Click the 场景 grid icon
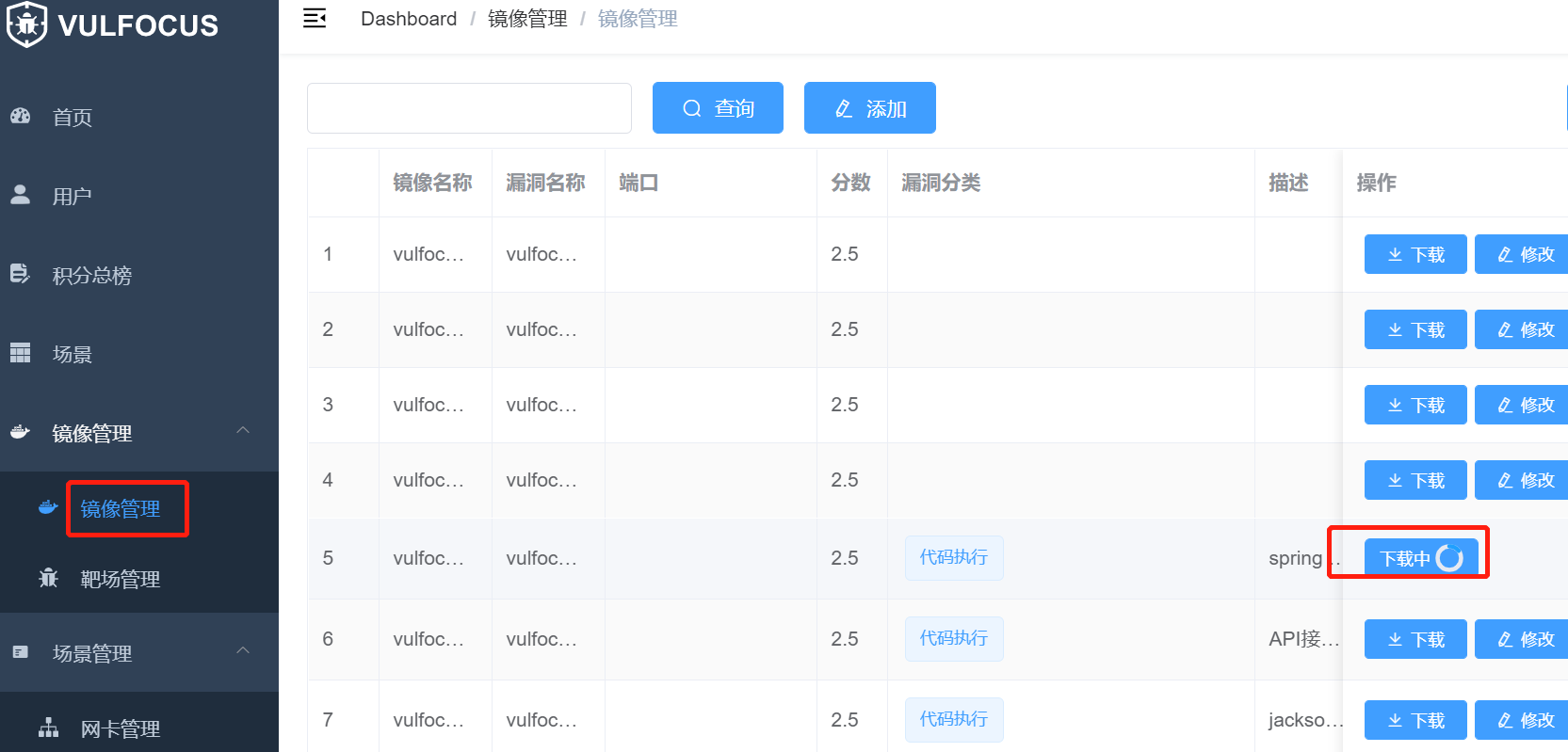 coord(20,352)
